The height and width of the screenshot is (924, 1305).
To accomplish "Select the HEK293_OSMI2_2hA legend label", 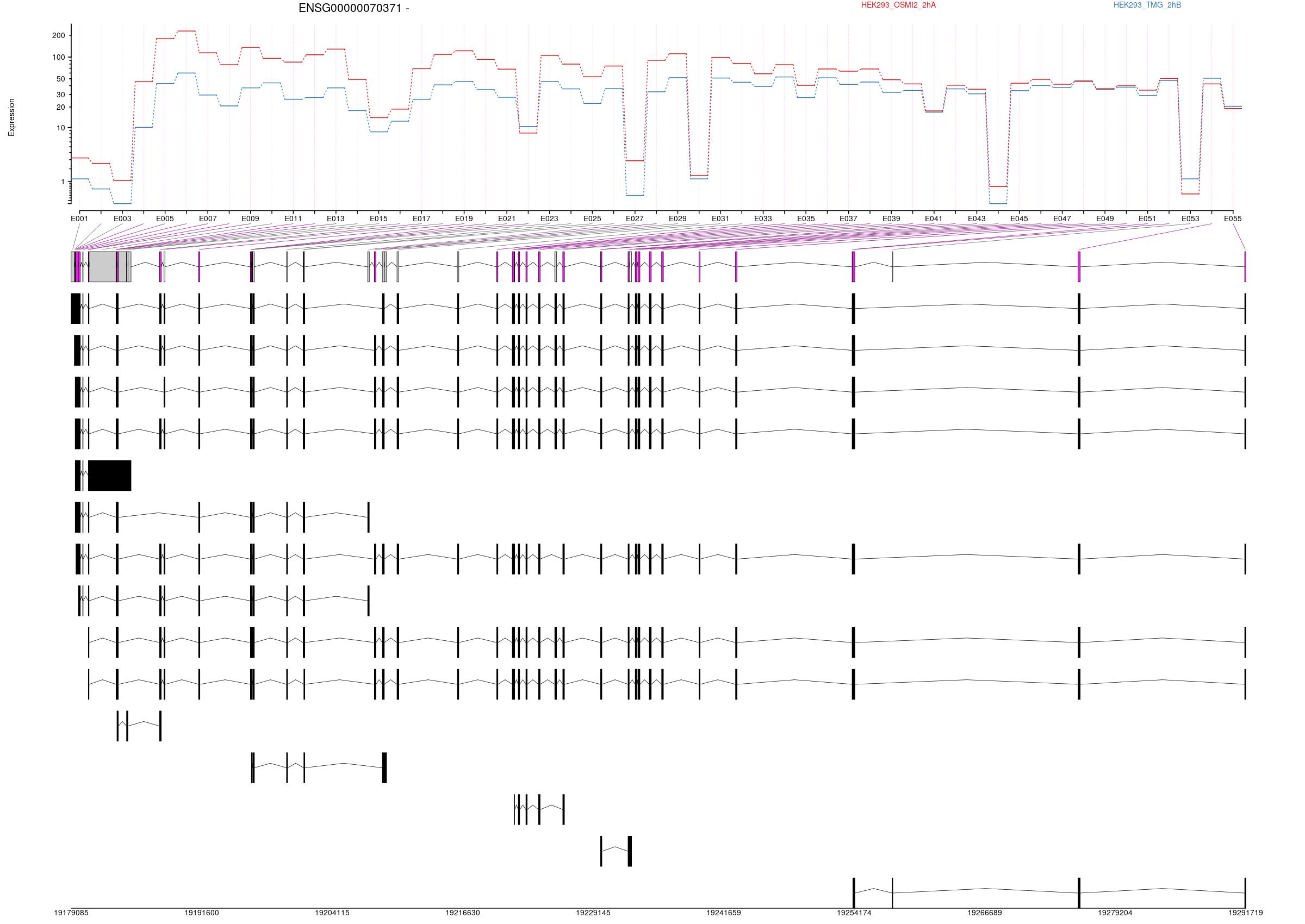I will [898, 5].
